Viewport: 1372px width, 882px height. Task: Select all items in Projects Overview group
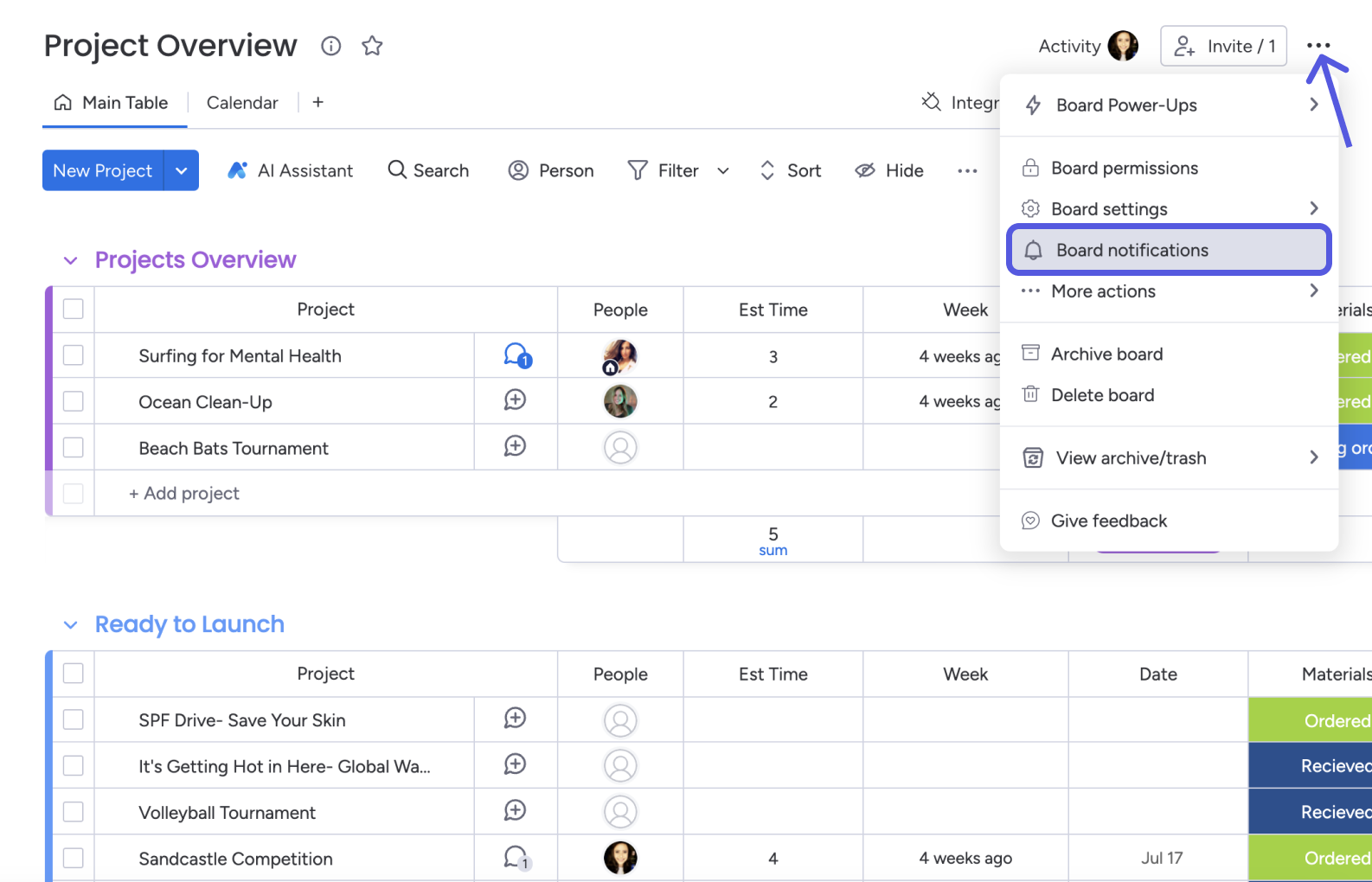pyautogui.click(x=74, y=309)
